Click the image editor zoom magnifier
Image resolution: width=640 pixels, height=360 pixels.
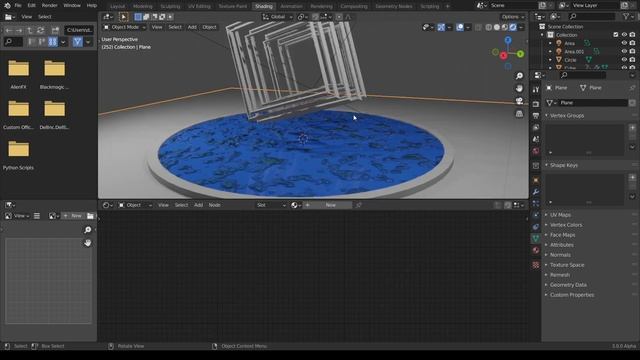pos(87,230)
